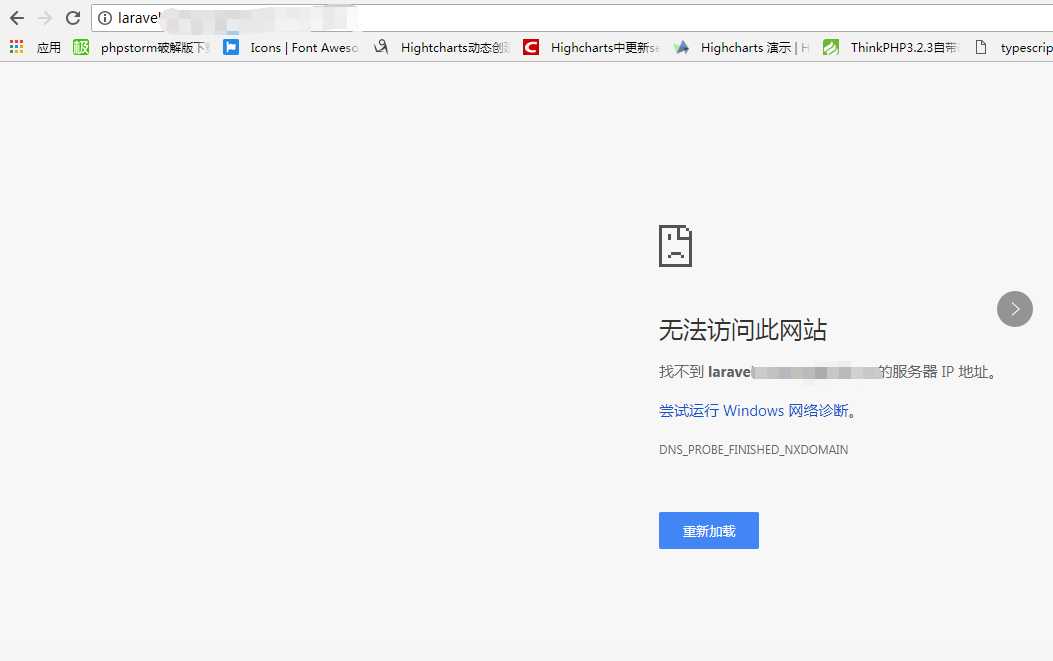The height and width of the screenshot is (661, 1053).
Task: Open the apps grid icon
Action: pyautogui.click(x=14, y=47)
